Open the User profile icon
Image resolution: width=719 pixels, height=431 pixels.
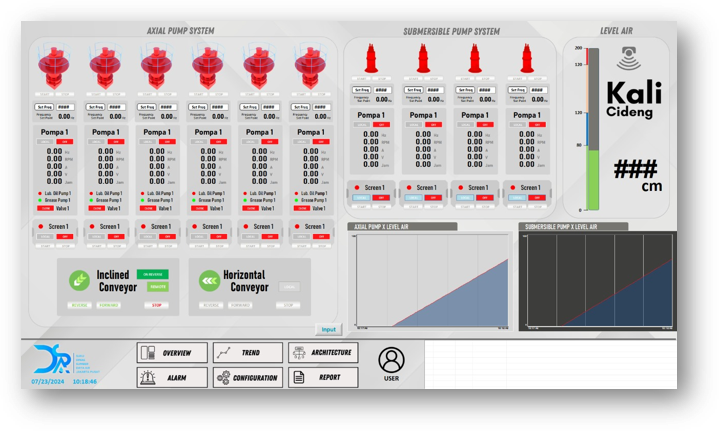392,359
